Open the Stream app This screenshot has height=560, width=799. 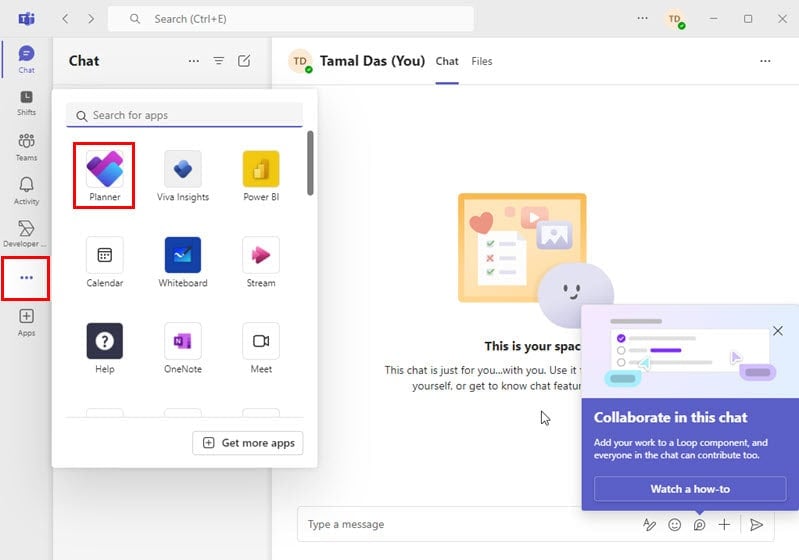coord(261,262)
